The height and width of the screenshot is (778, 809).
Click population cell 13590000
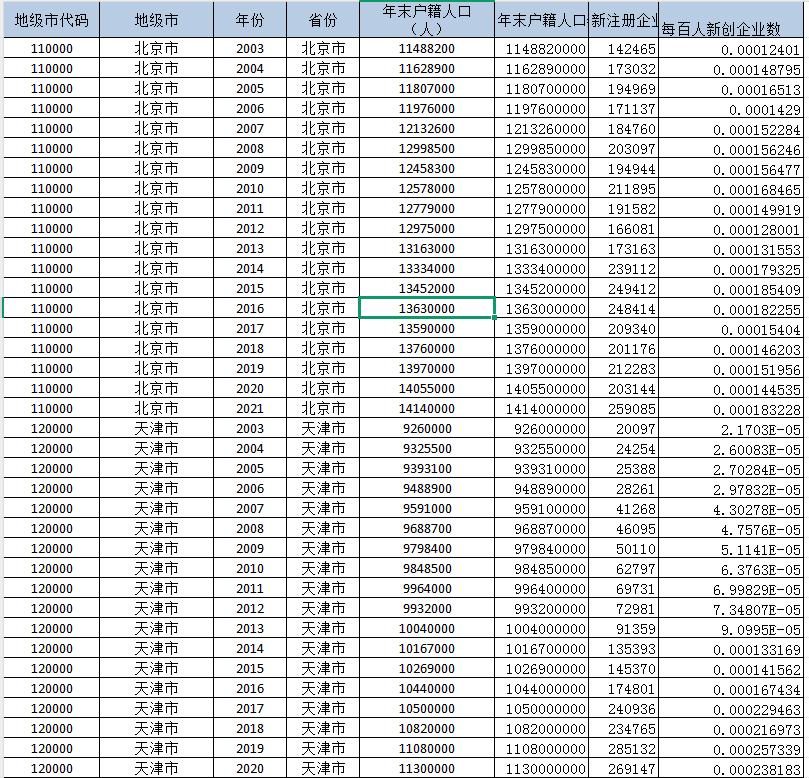click(x=427, y=329)
